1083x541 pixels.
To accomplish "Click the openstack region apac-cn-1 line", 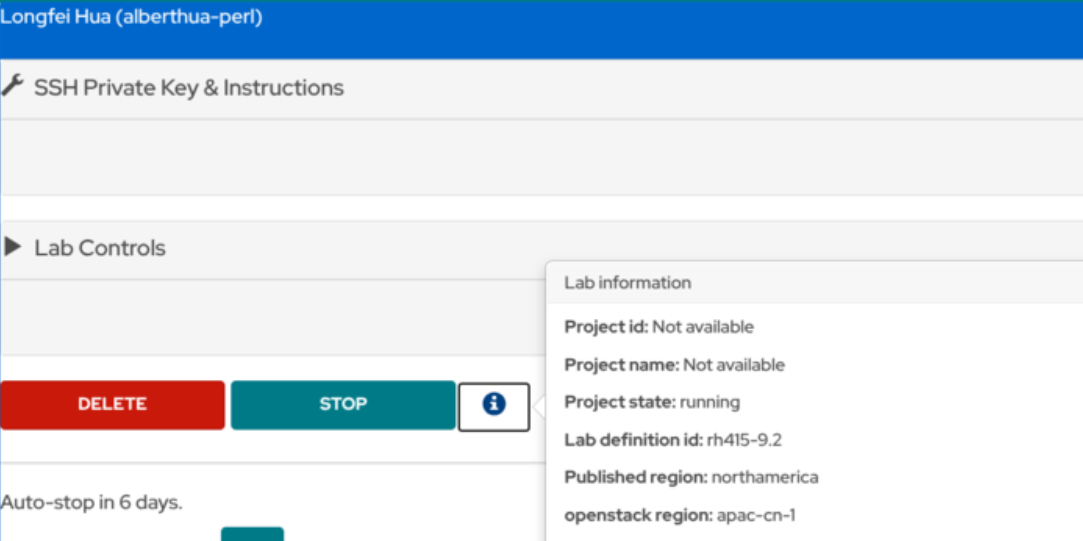I will [680, 515].
